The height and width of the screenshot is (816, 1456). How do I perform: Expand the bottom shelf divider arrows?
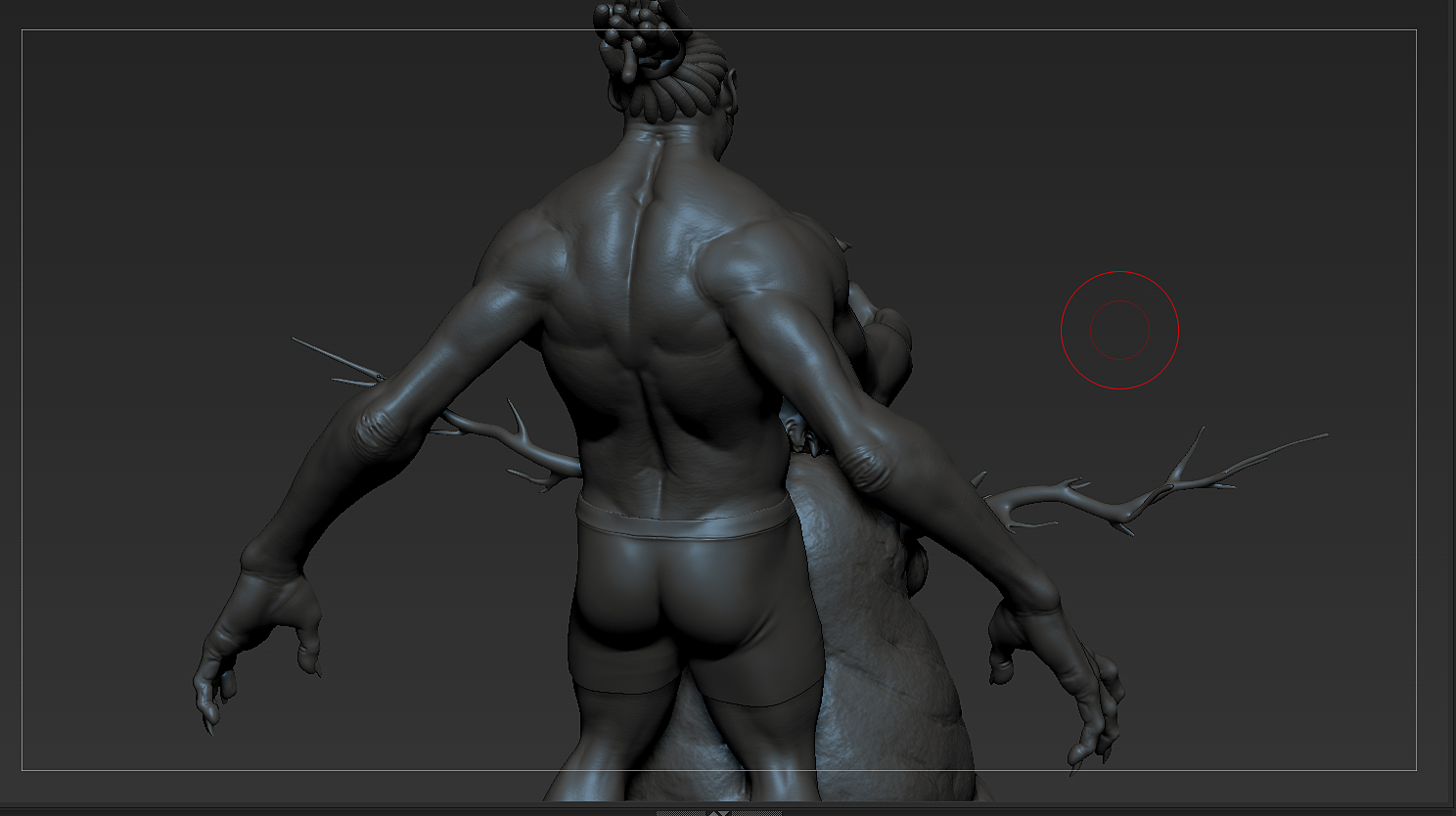click(719, 812)
